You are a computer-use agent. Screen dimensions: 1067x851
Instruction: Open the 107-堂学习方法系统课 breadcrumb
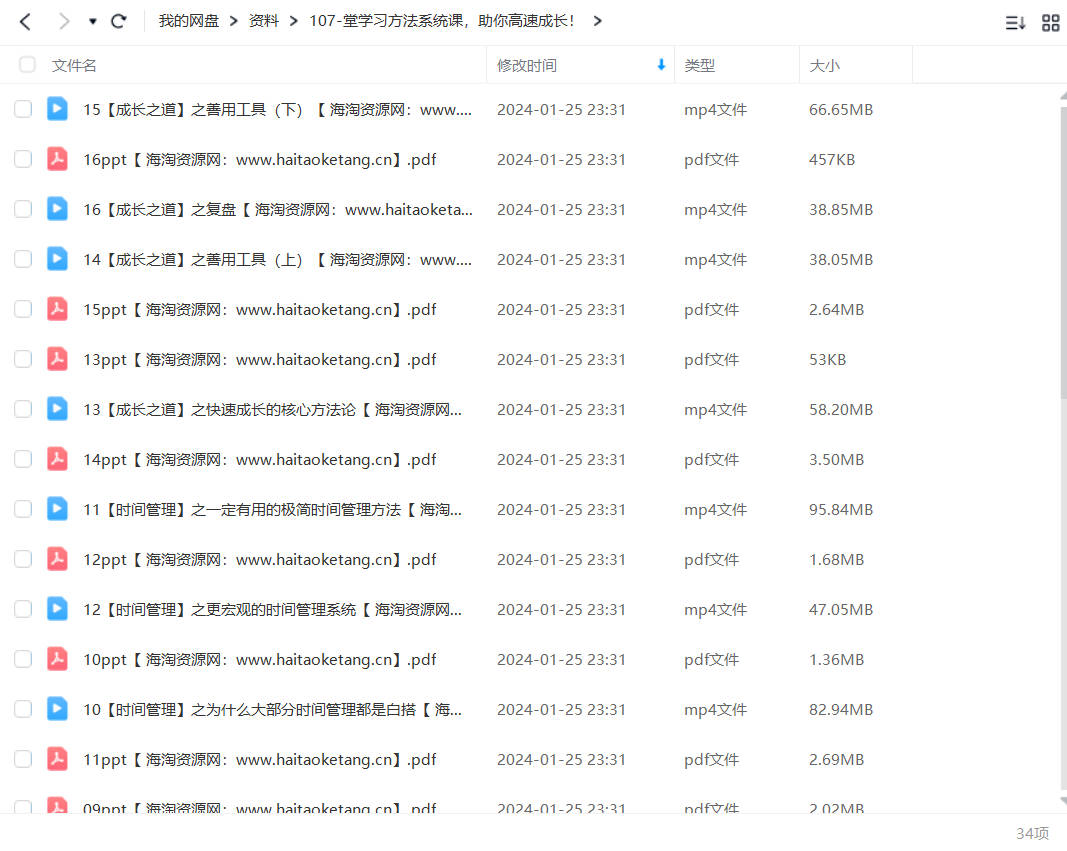pos(442,21)
